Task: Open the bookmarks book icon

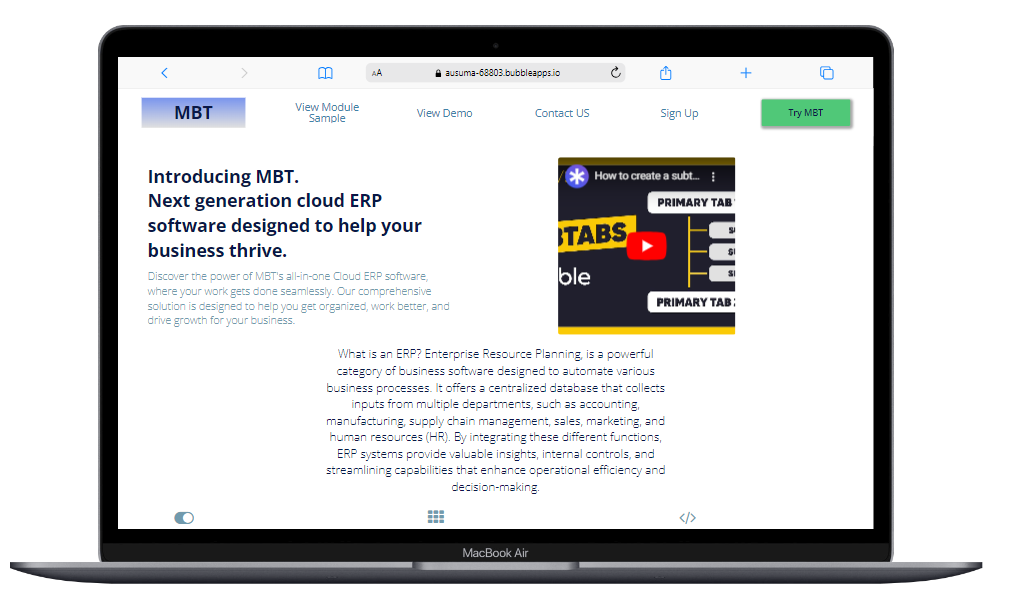Action: [x=325, y=73]
